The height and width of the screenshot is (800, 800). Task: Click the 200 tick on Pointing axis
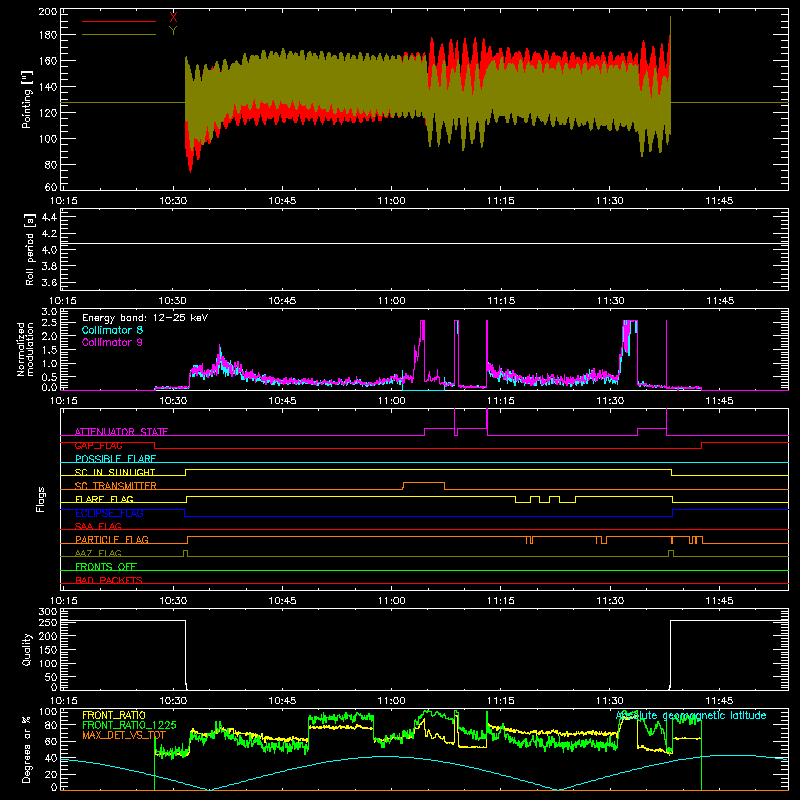pos(47,11)
